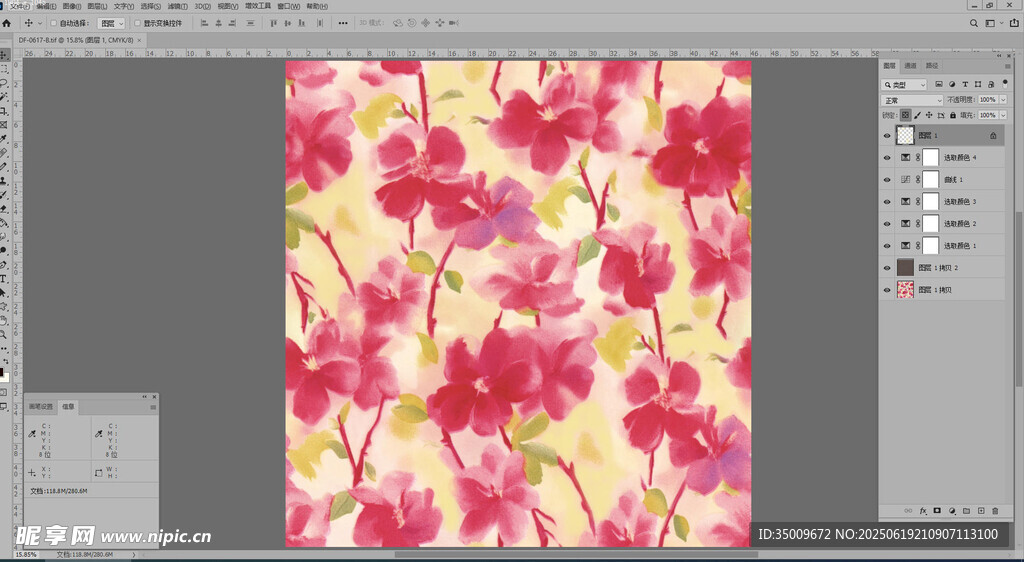
Task: Filter layers by shape layer icon
Action: click(x=978, y=84)
